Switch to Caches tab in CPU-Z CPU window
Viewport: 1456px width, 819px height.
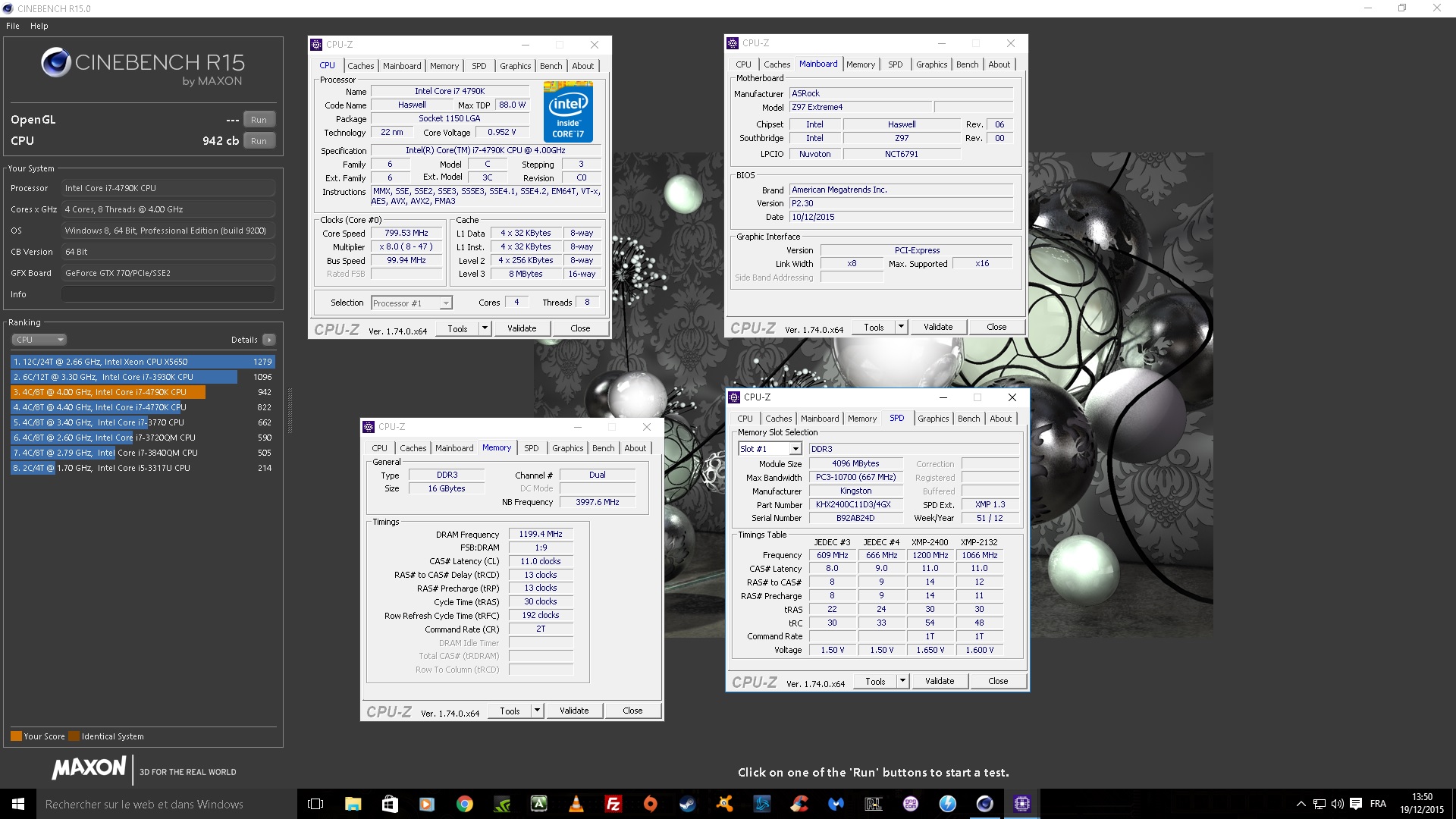click(361, 66)
